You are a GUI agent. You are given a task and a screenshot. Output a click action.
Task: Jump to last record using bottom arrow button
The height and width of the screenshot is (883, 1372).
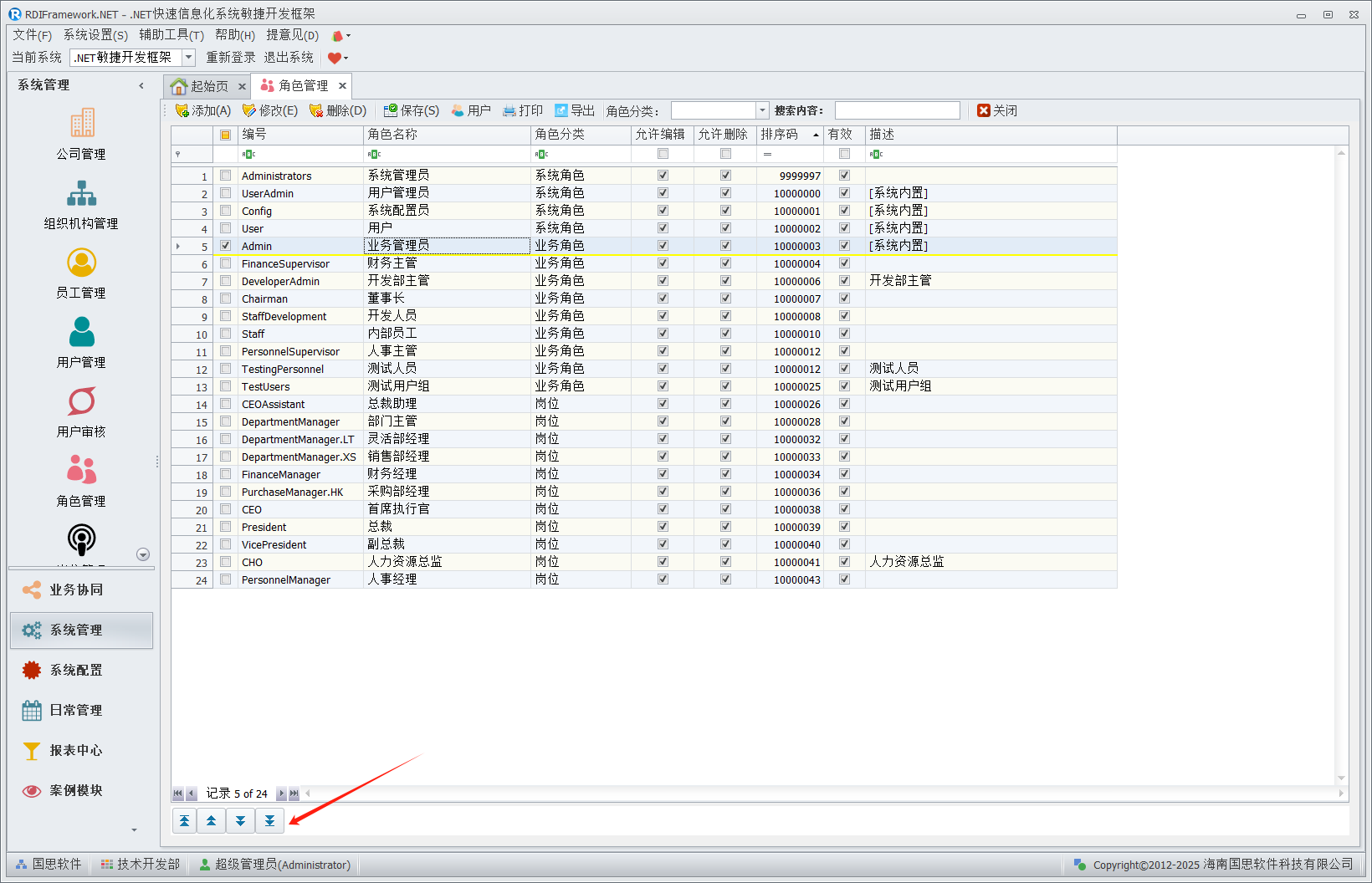(x=269, y=821)
